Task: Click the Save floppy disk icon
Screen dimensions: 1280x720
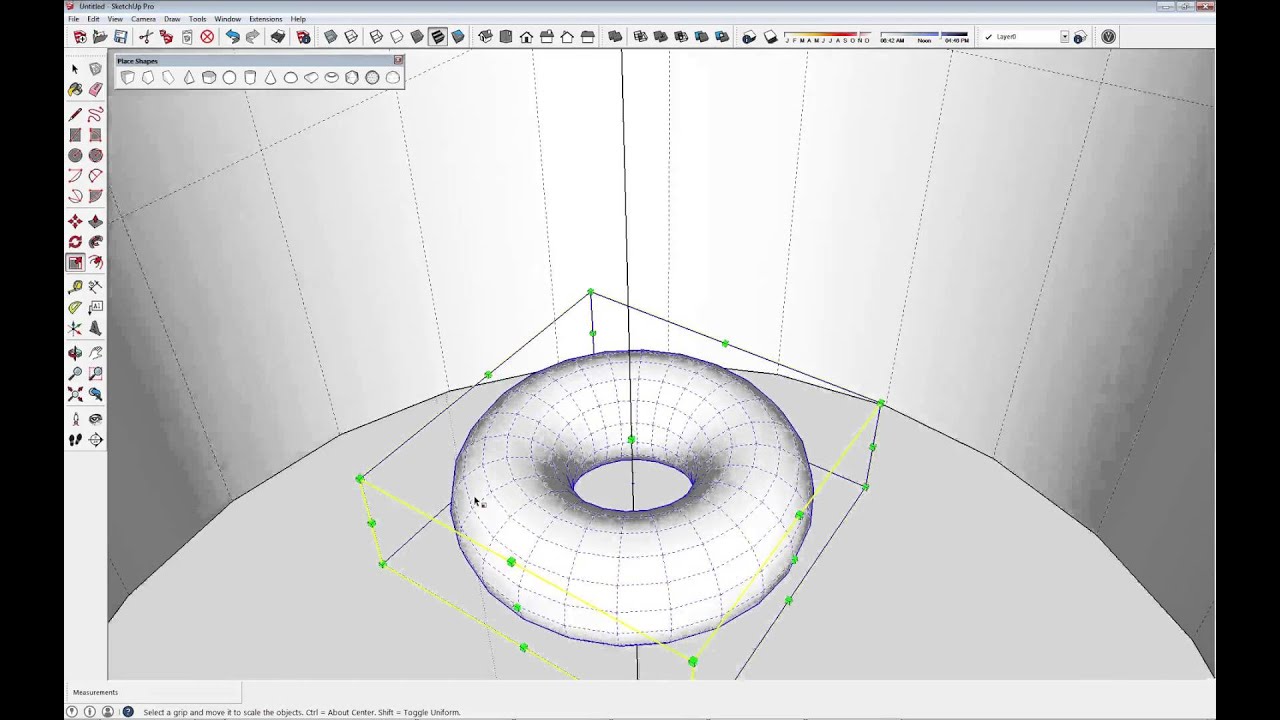Action: click(x=120, y=37)
